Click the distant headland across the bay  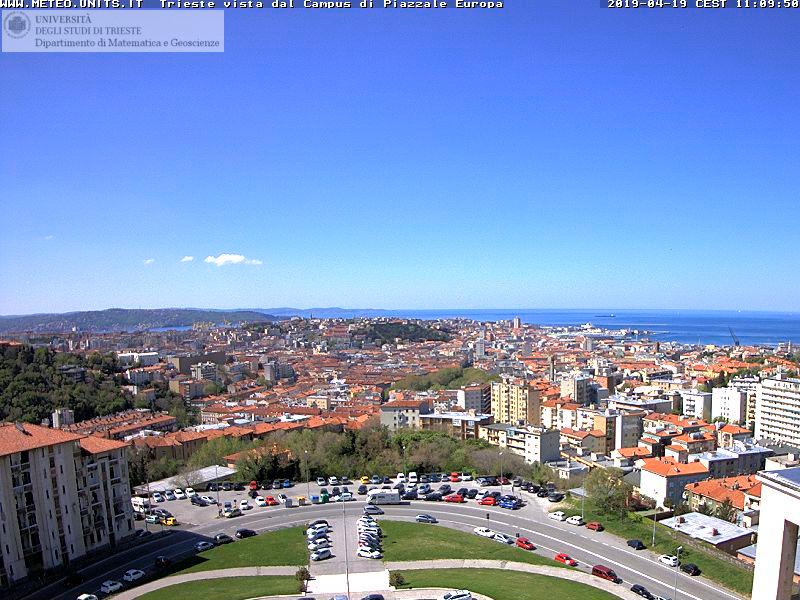click(120, 319)
